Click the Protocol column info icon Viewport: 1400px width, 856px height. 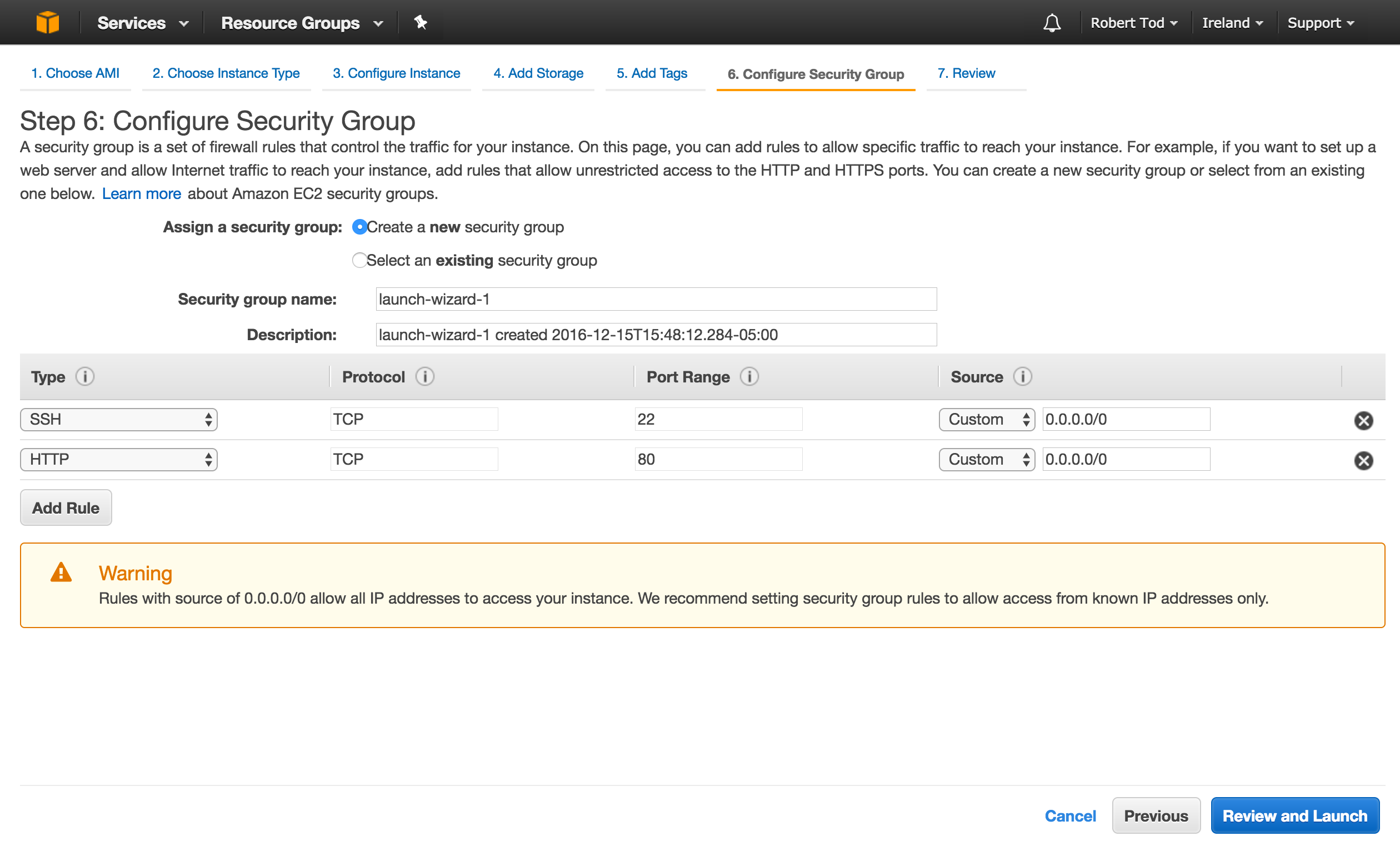(425, 376)
